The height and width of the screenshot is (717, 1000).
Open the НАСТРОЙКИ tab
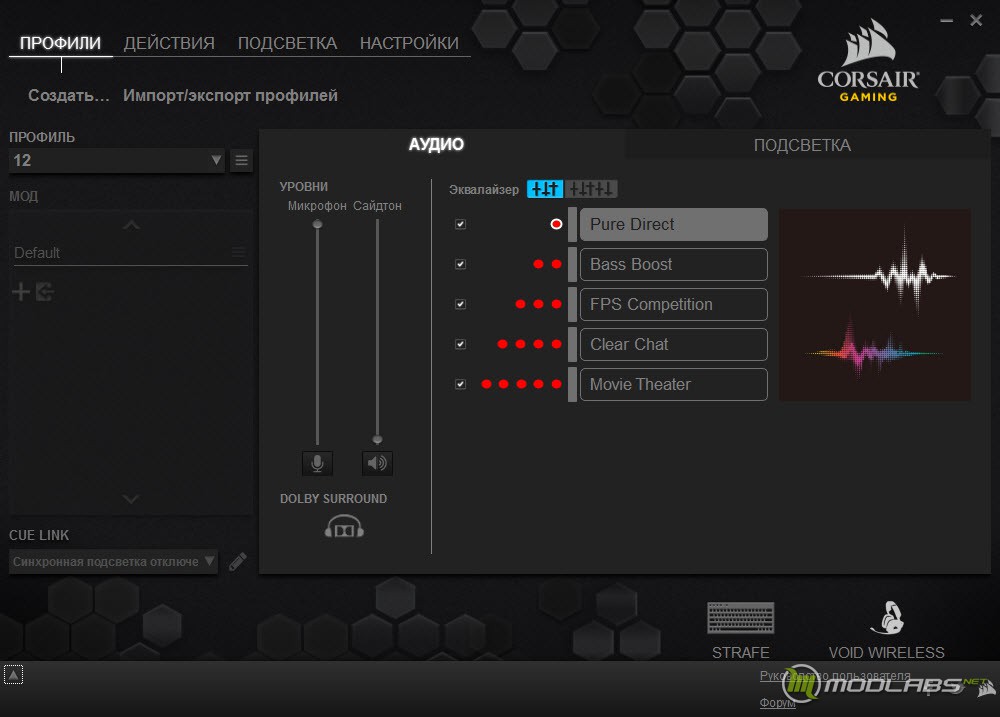(x=409, y=43)
